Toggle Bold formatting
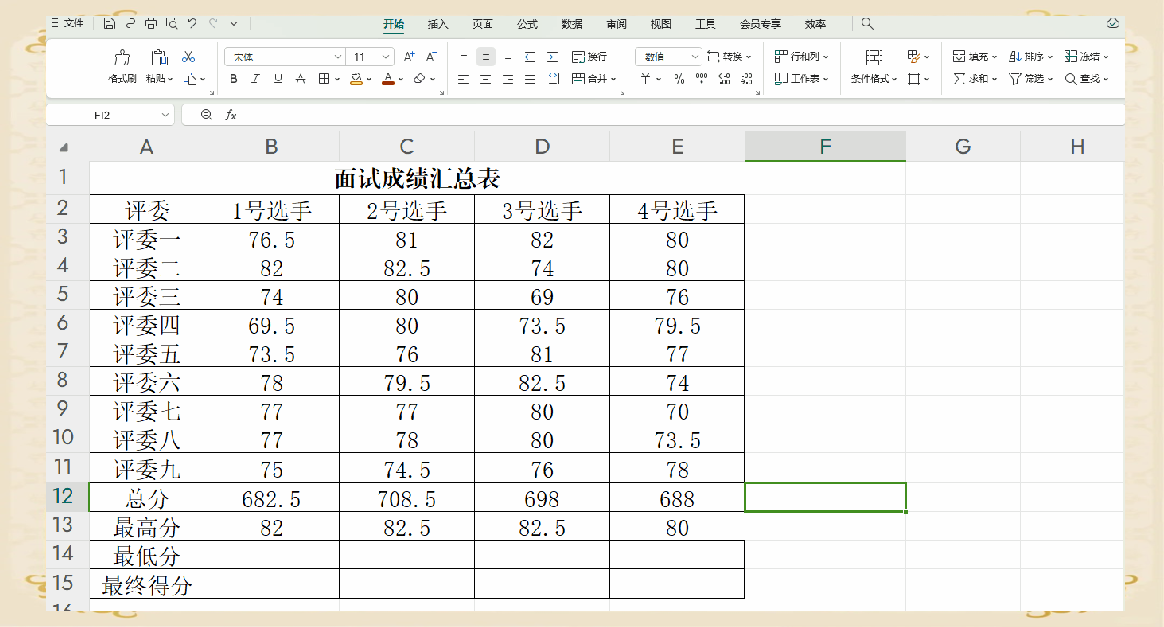The height and width of the screenshot is (627, 1164). pos(234,79)
